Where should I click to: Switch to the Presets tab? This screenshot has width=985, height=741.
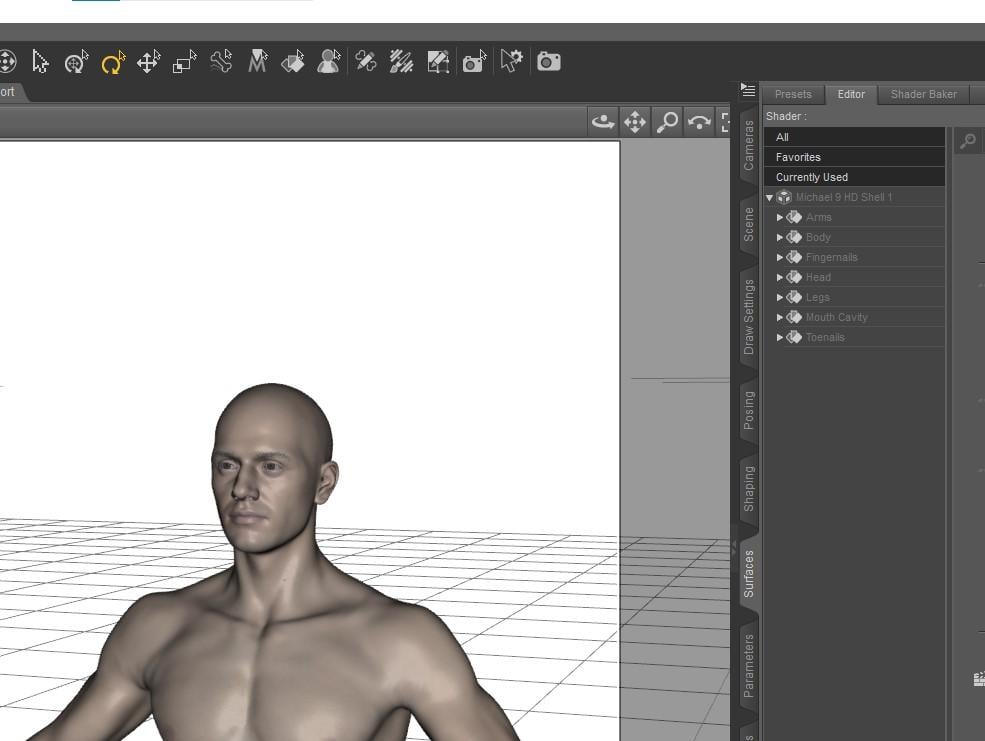(793, 94)
